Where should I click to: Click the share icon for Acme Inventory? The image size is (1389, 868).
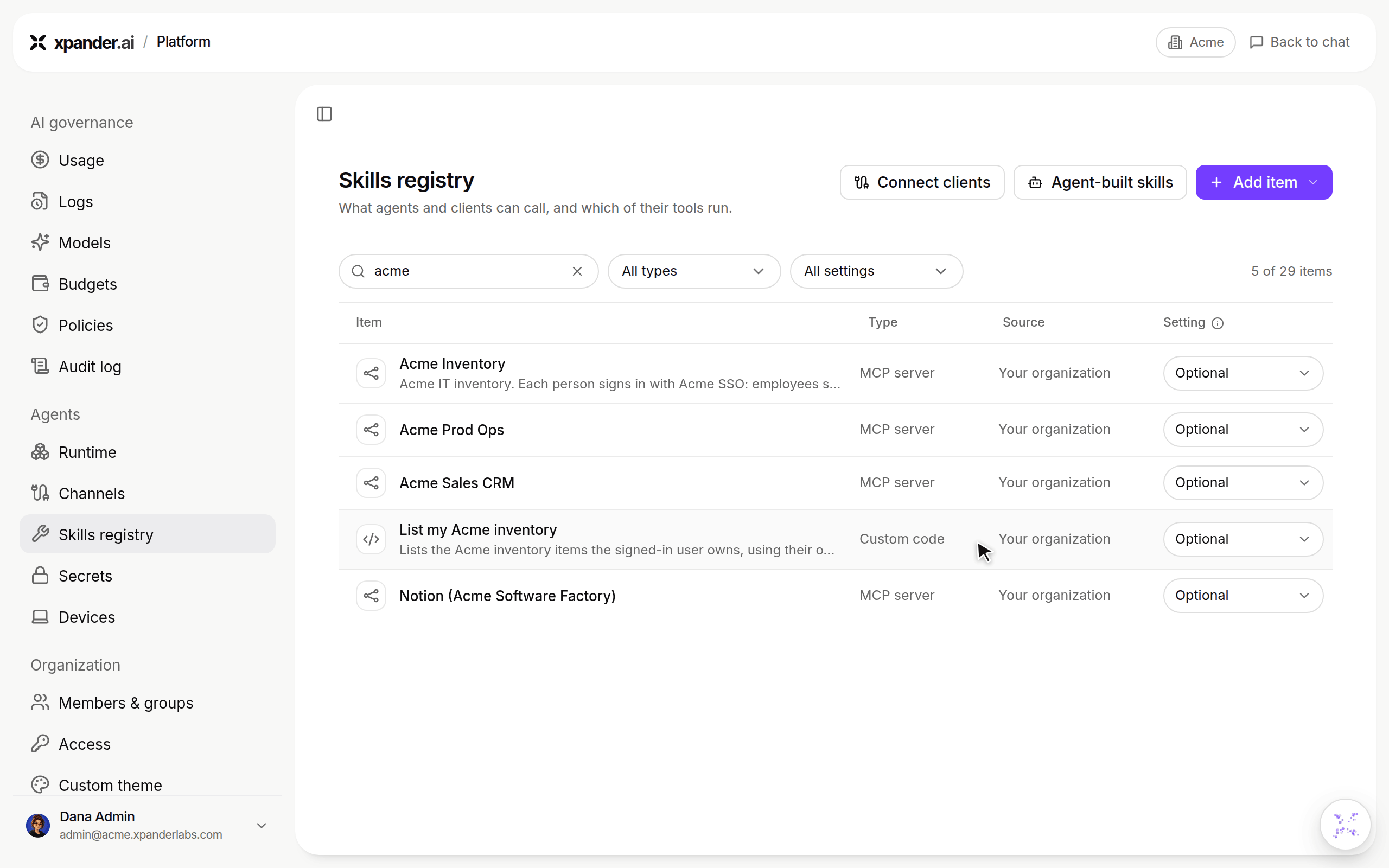371,373
